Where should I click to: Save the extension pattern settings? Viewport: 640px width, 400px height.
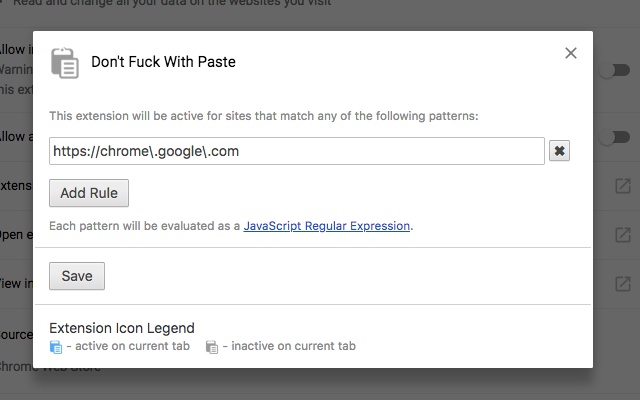click(77, 276)
